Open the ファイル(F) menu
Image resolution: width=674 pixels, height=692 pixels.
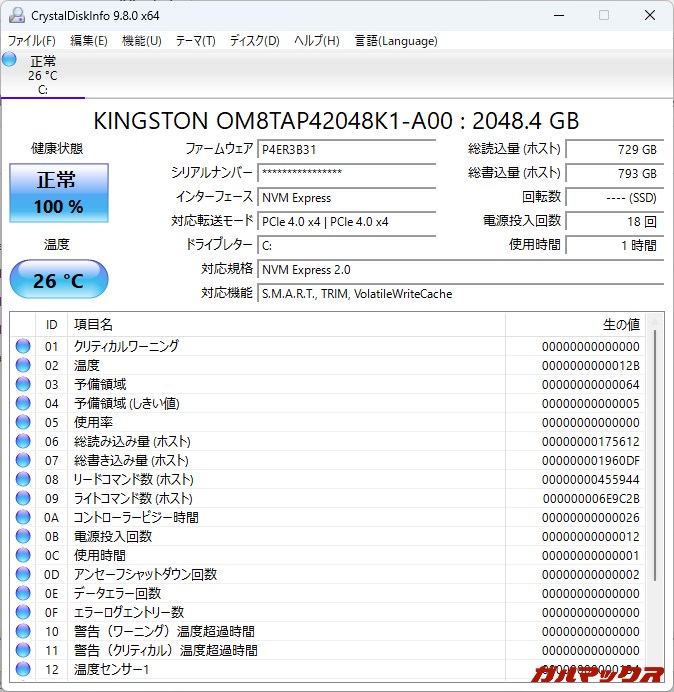[32, 41]
